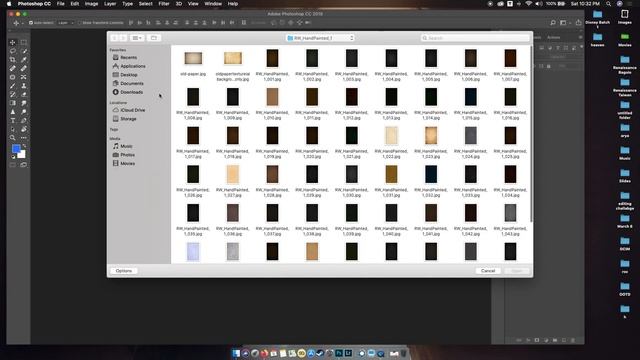Select the Rectangular Marquee tool

pos(24,42)
